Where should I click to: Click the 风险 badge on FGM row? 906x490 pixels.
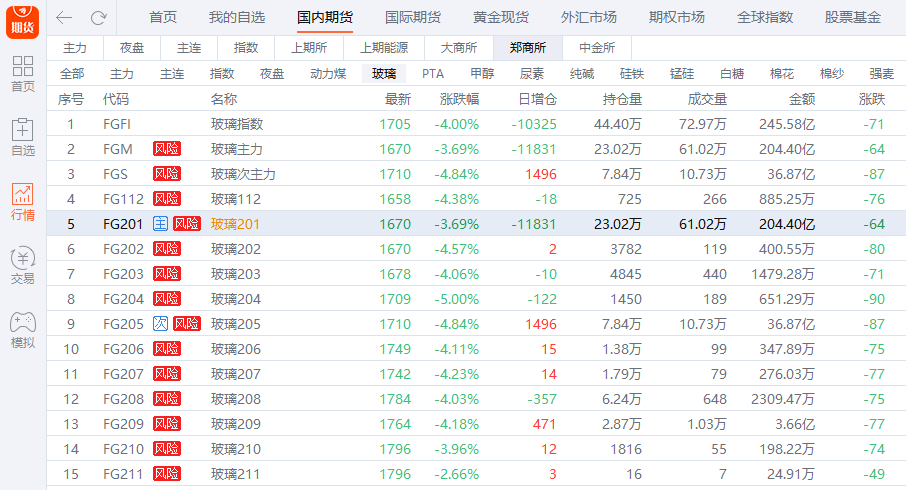(167, 149)
